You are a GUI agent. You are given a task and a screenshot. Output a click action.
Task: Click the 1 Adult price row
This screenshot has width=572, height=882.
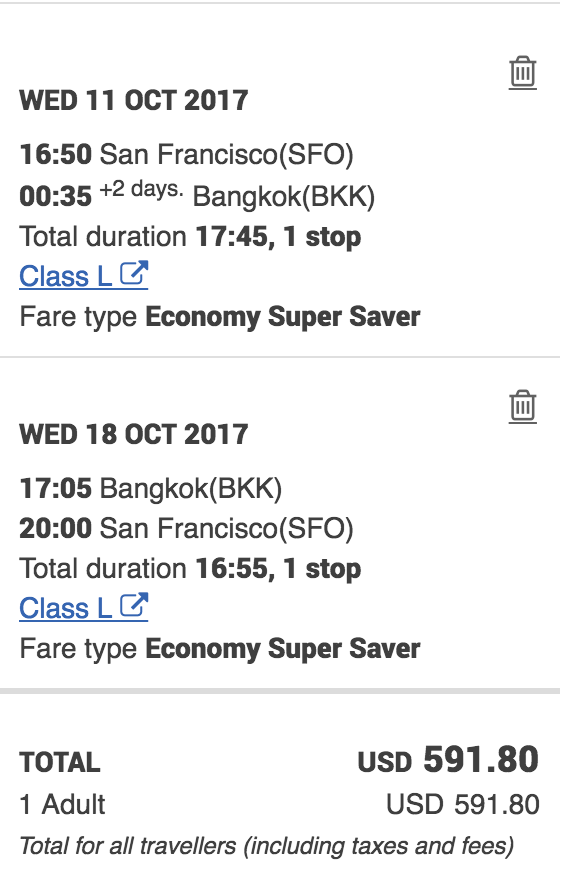click(x=280, y=804)
